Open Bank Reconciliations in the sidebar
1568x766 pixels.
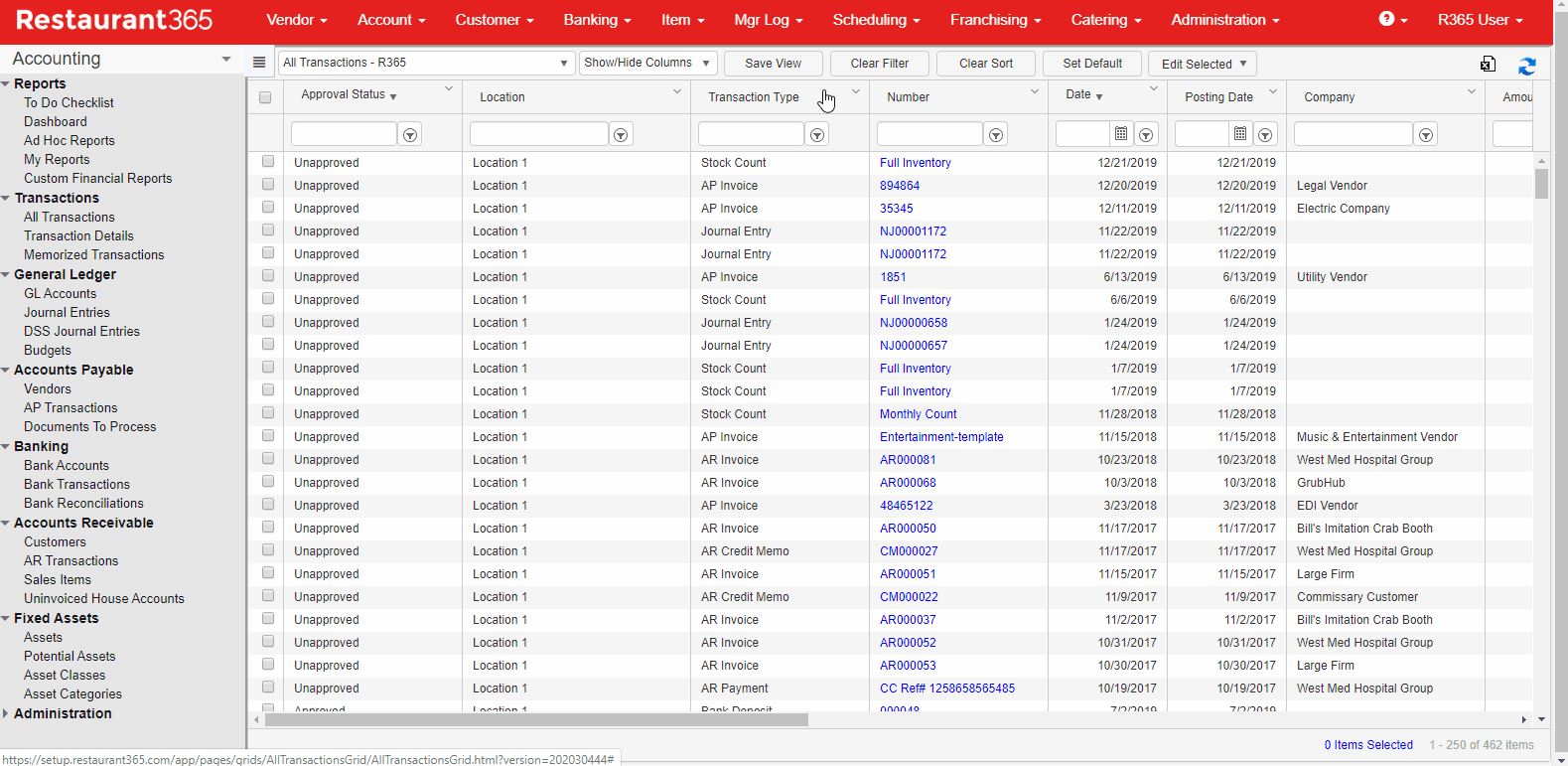coord(83,504)
